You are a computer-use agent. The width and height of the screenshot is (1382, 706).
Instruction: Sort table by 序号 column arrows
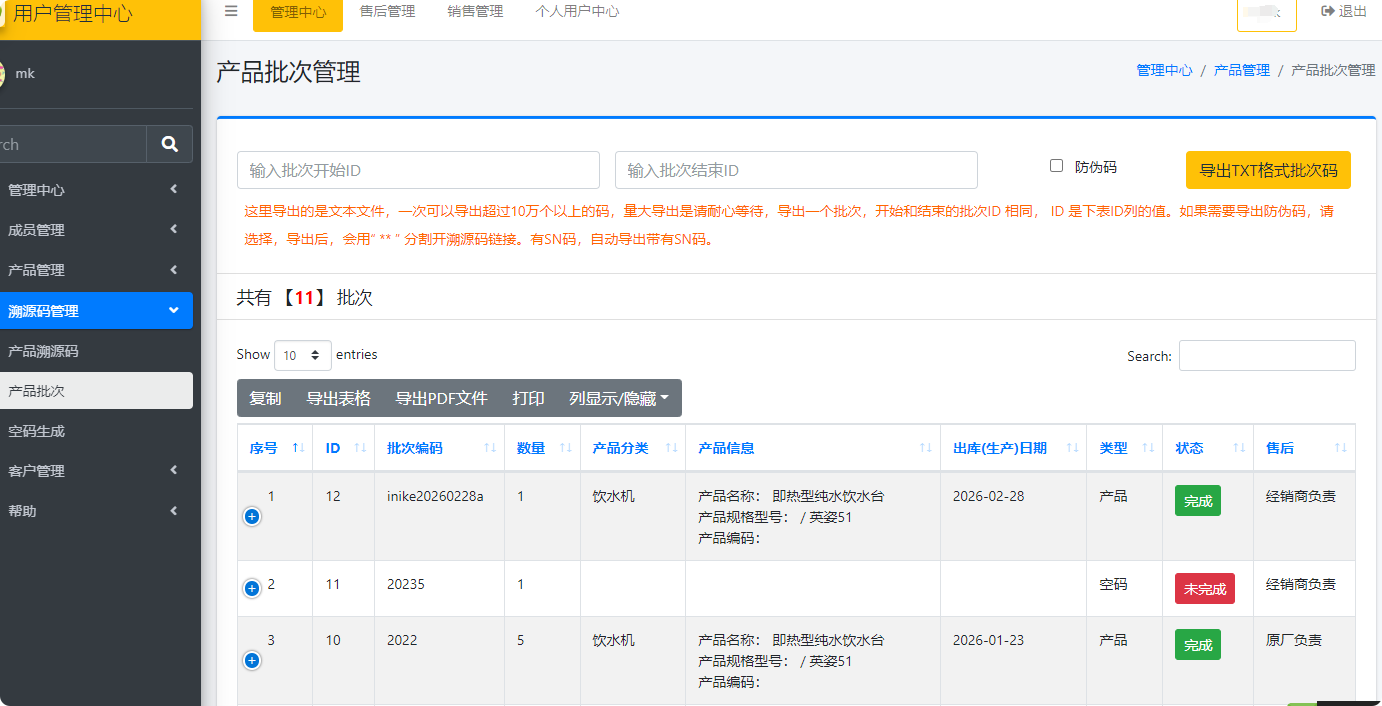point(275,448)
